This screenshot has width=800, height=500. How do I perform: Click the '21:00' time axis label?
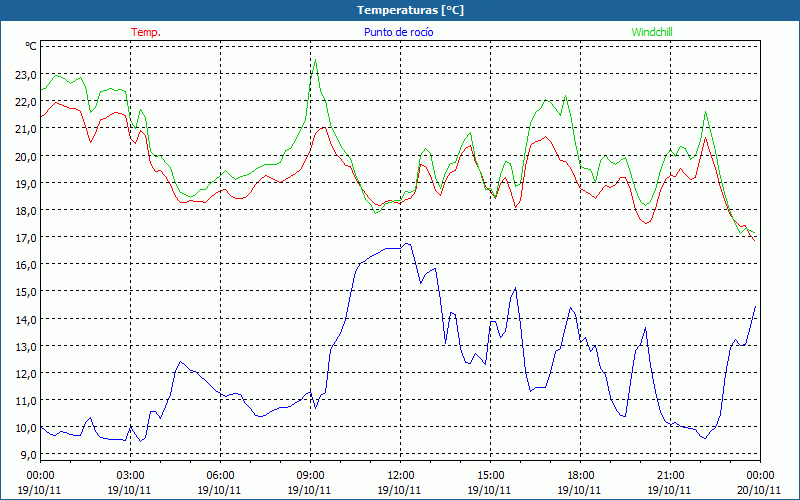click(670, 476)
